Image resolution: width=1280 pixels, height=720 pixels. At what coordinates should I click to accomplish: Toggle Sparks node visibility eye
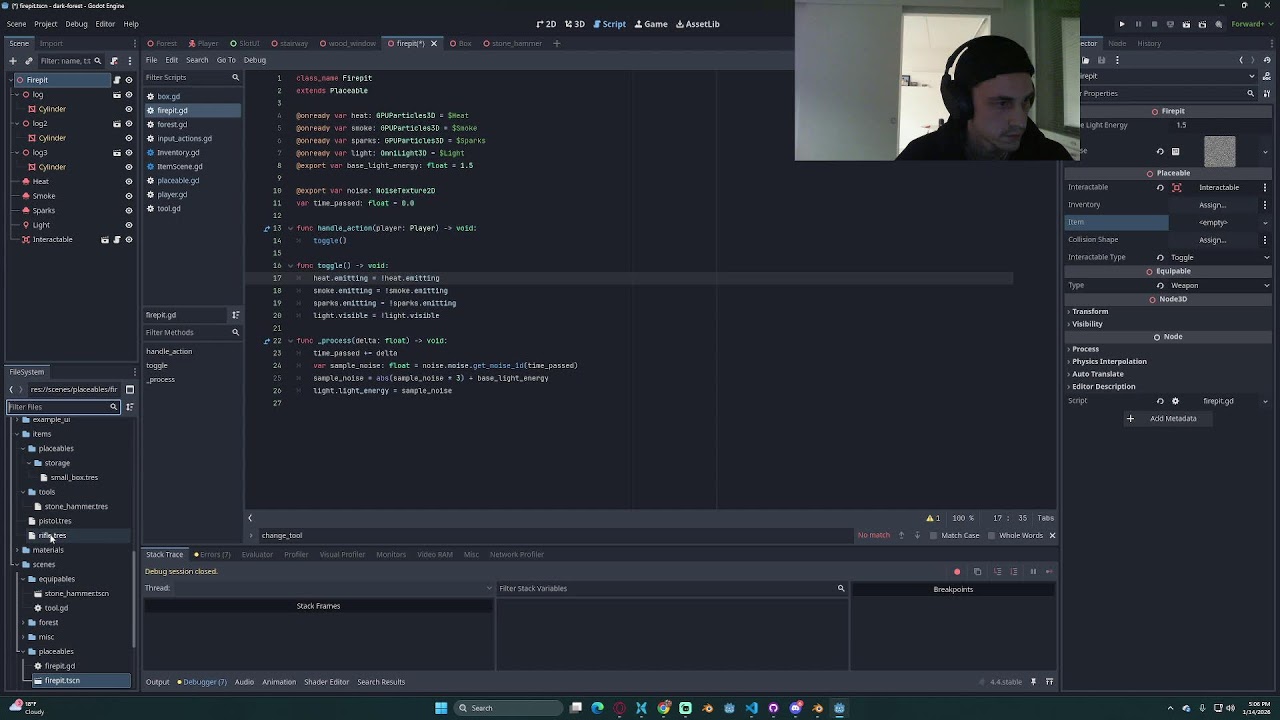(128, 211)
